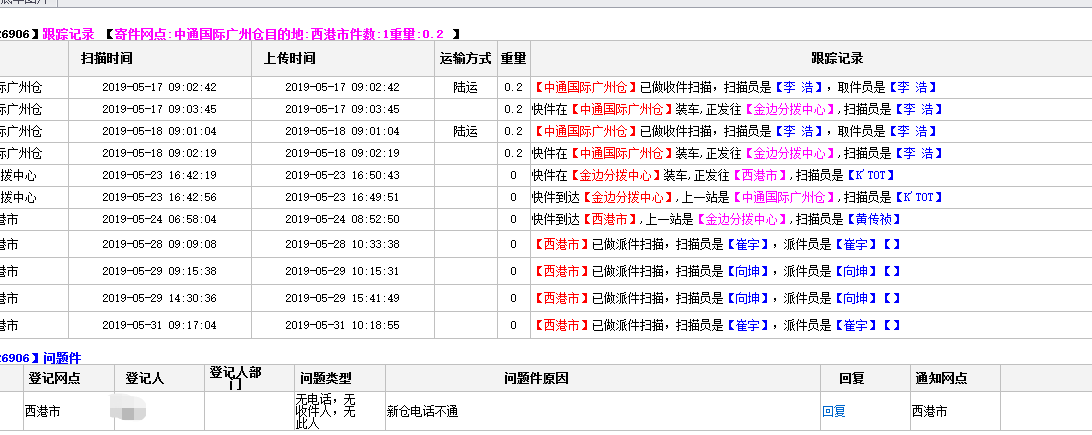Select 陆运 in the 2019-05-18 09:01:04 row
The image size is (1092, 435).
466,132
